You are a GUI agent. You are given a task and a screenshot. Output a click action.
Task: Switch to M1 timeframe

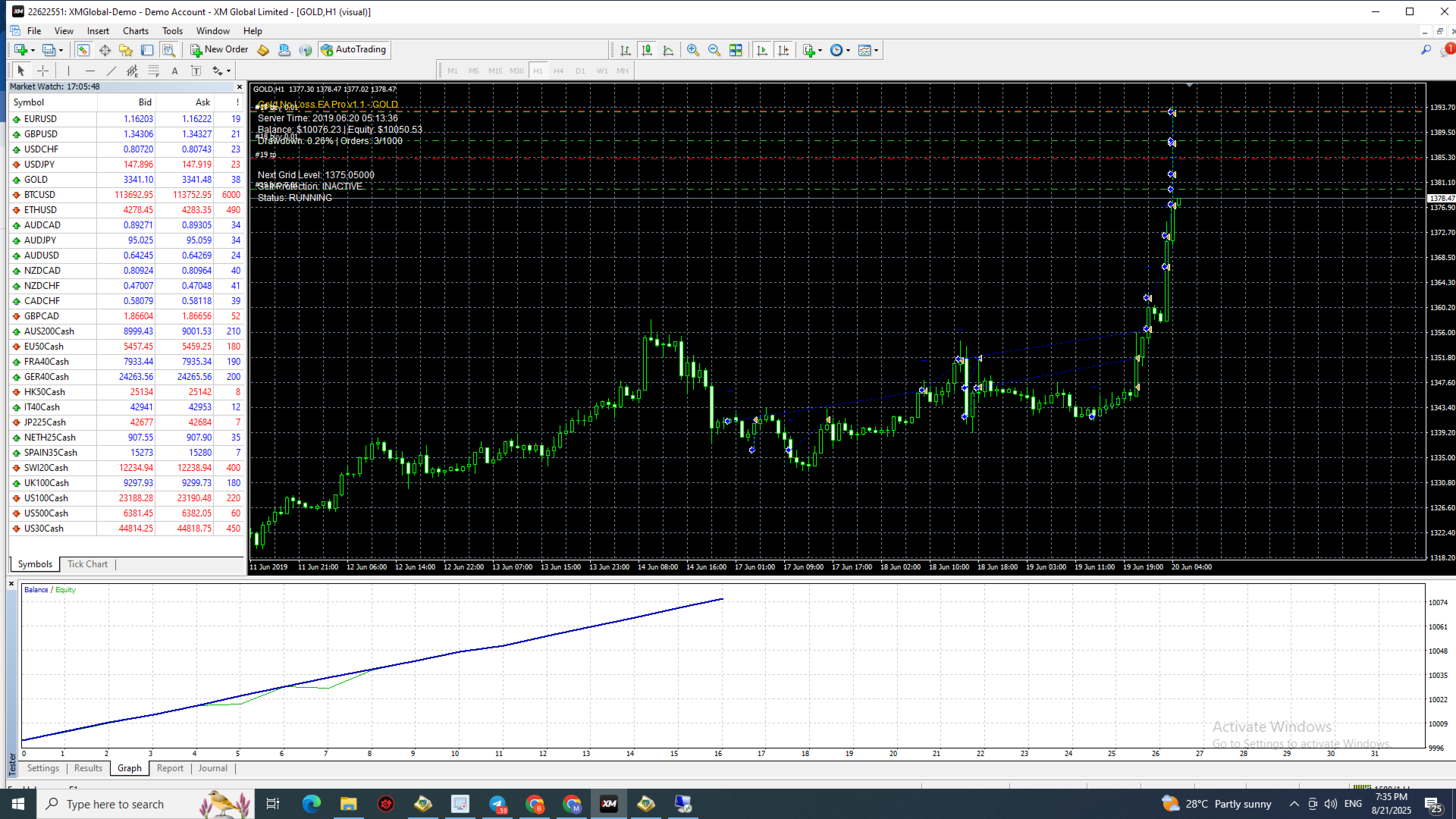453,71
